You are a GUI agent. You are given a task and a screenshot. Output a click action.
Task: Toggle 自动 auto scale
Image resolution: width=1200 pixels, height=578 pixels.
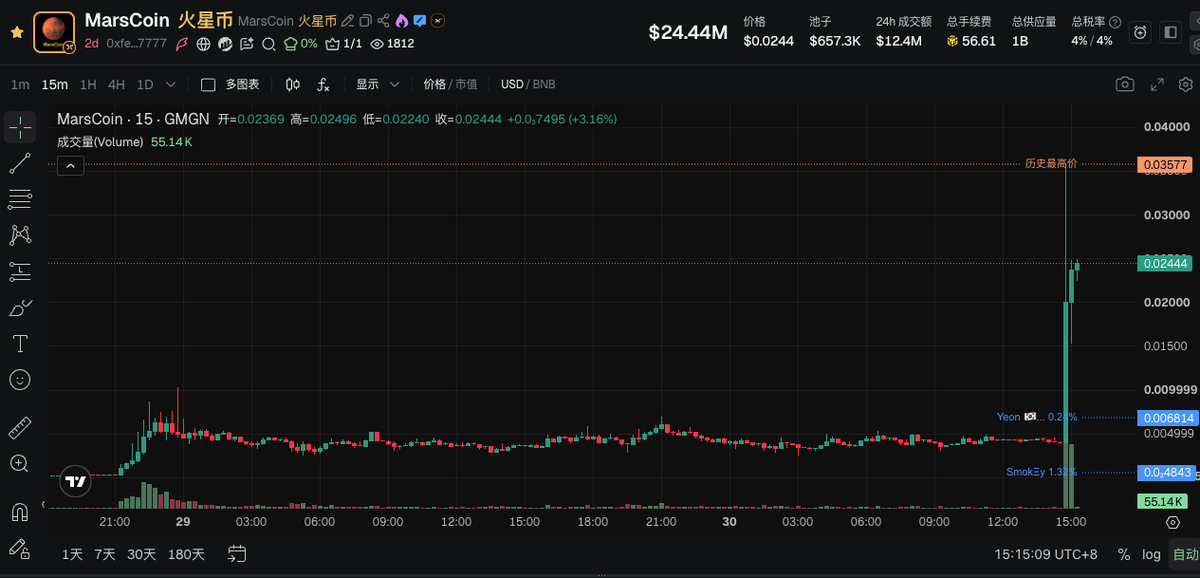[1184, 554]
